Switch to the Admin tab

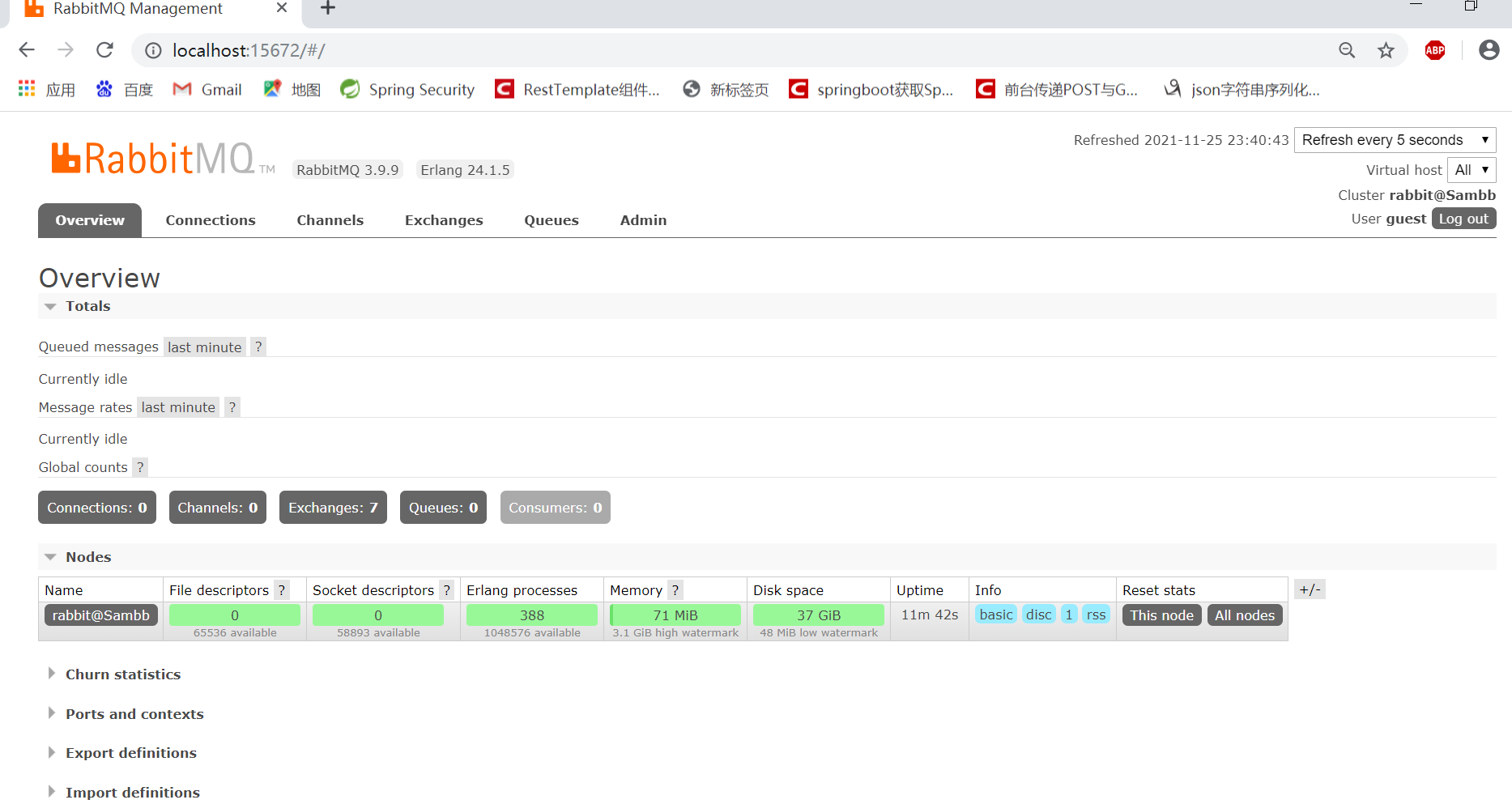644,220
